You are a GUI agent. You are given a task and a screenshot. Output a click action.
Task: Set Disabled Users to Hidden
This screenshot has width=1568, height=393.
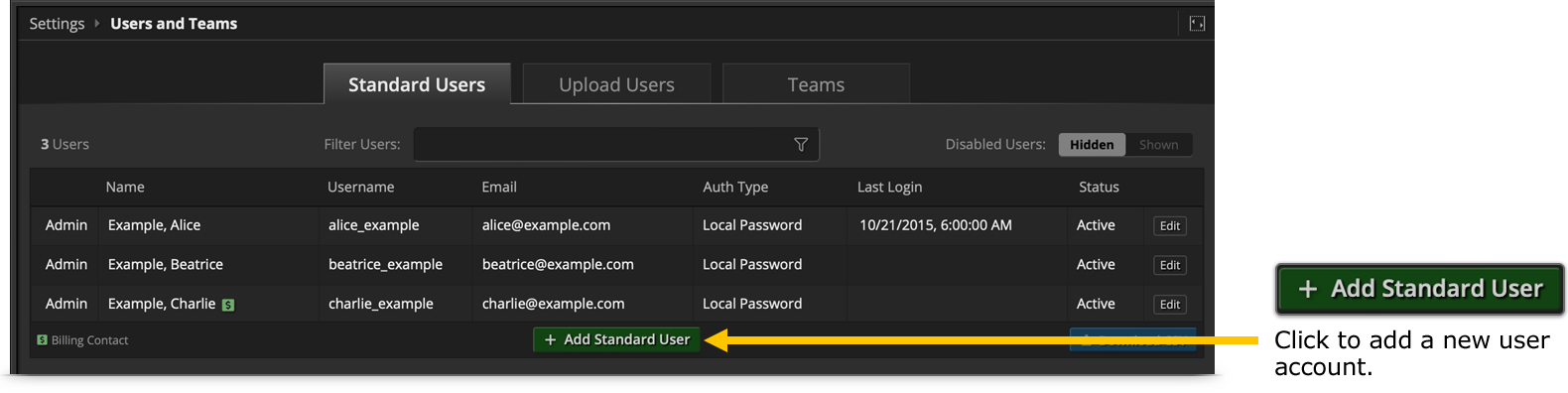pos(1092,145)
